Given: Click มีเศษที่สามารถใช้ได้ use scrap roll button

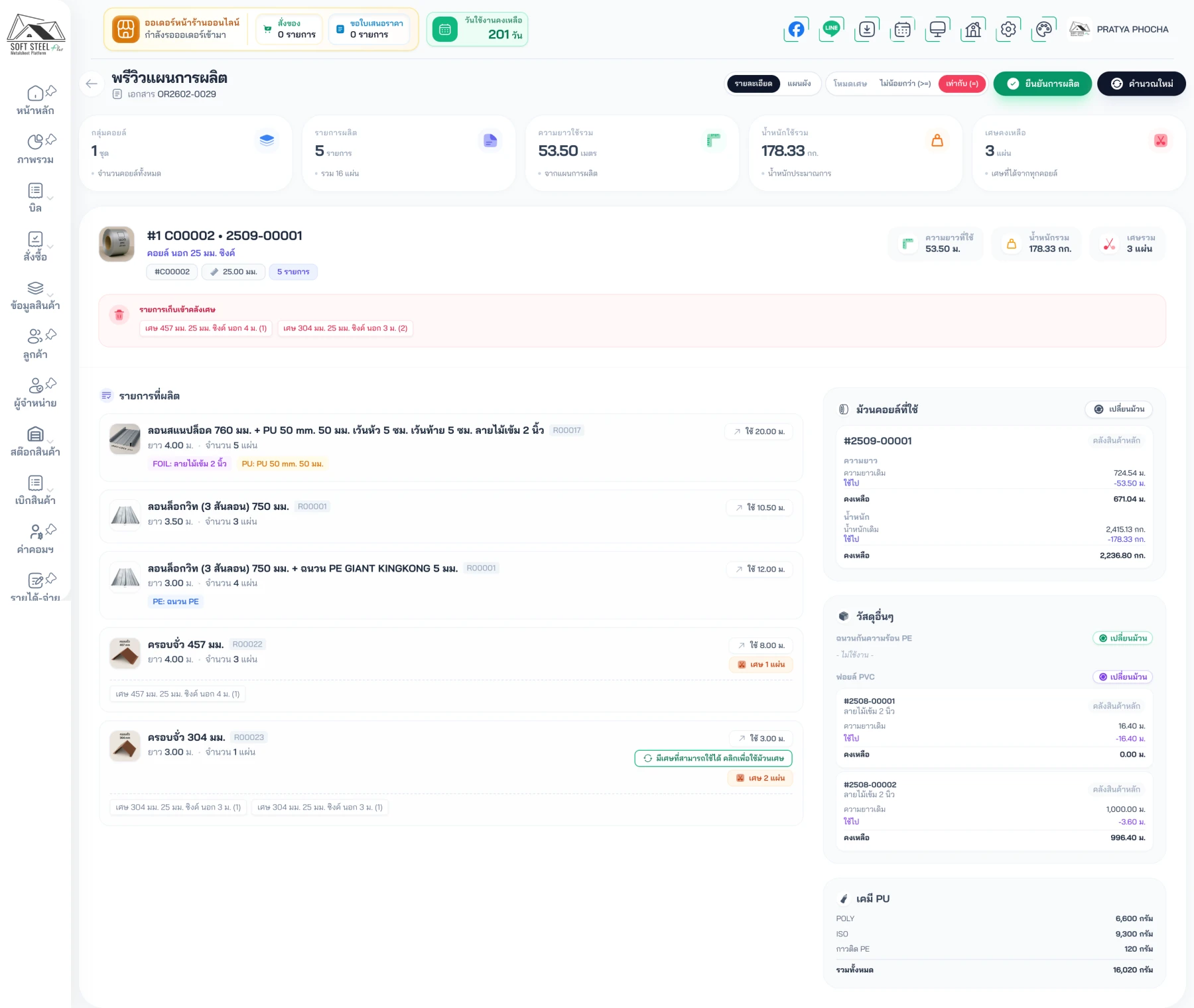Looking at the screenshot, I should pyautogui.click(x=713, y=758).
